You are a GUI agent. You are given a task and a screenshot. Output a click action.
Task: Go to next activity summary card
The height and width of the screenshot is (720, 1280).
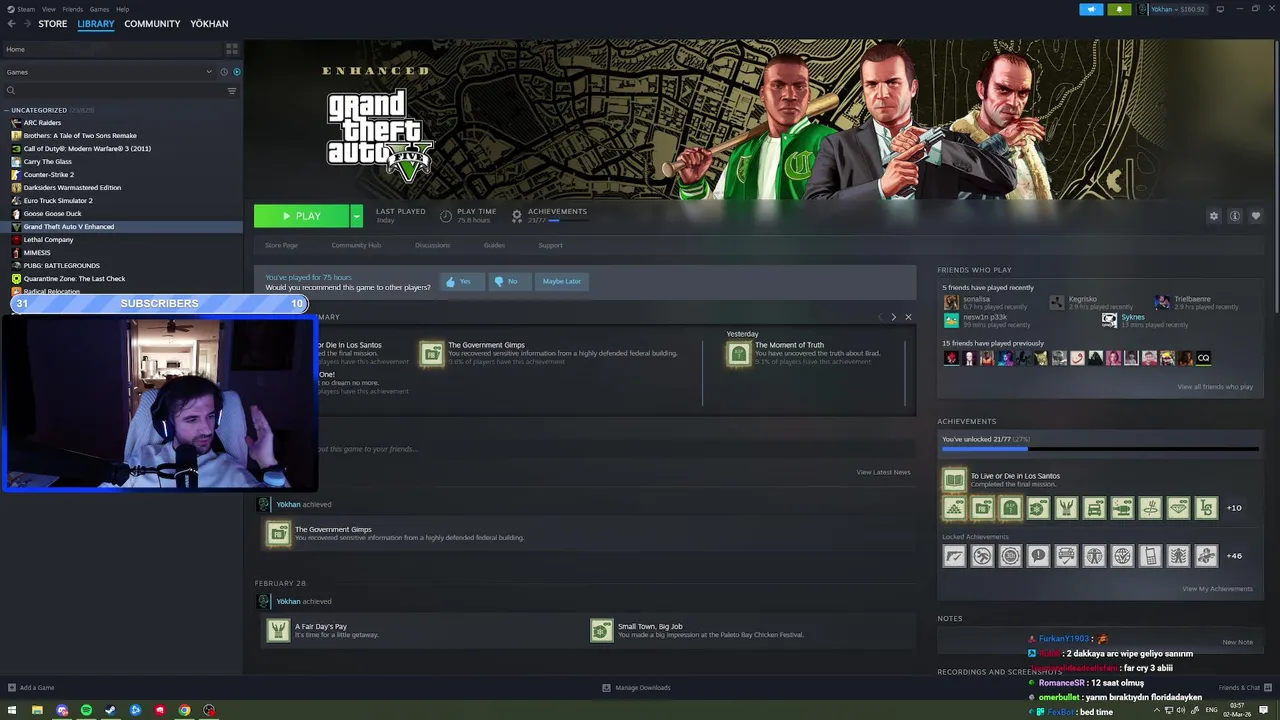(894, 317)
